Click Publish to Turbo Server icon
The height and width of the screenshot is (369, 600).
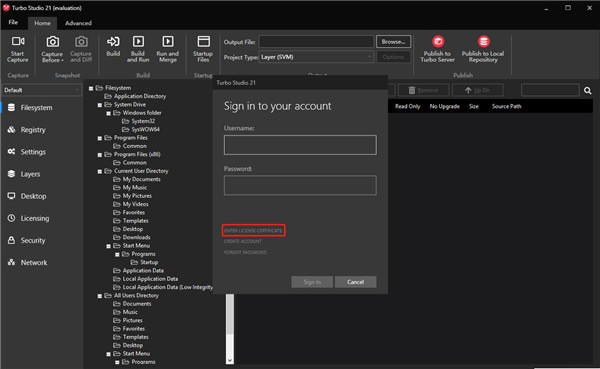pos(438,41)
